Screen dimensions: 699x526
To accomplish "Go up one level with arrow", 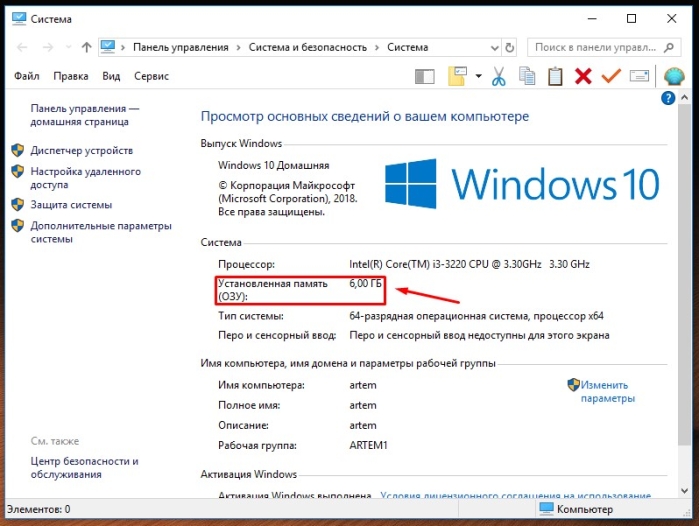I will tap(86, 47).
